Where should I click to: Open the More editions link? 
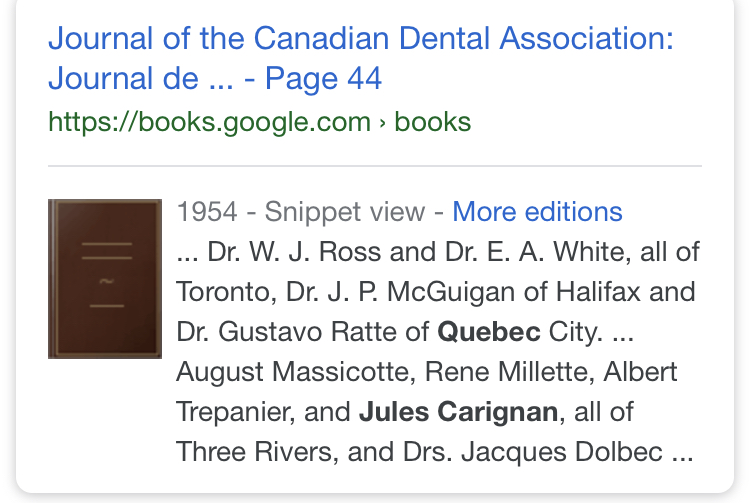coord(537,212)
